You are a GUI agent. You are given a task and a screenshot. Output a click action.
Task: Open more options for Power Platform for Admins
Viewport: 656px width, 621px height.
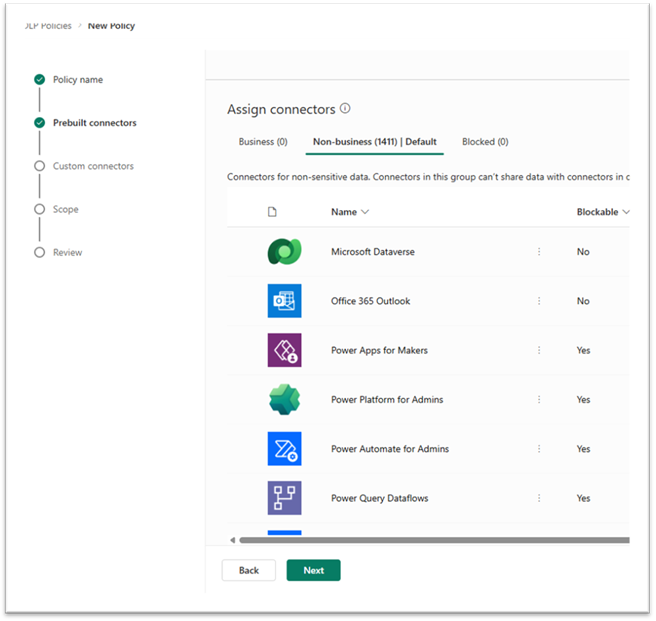point(539,400)
